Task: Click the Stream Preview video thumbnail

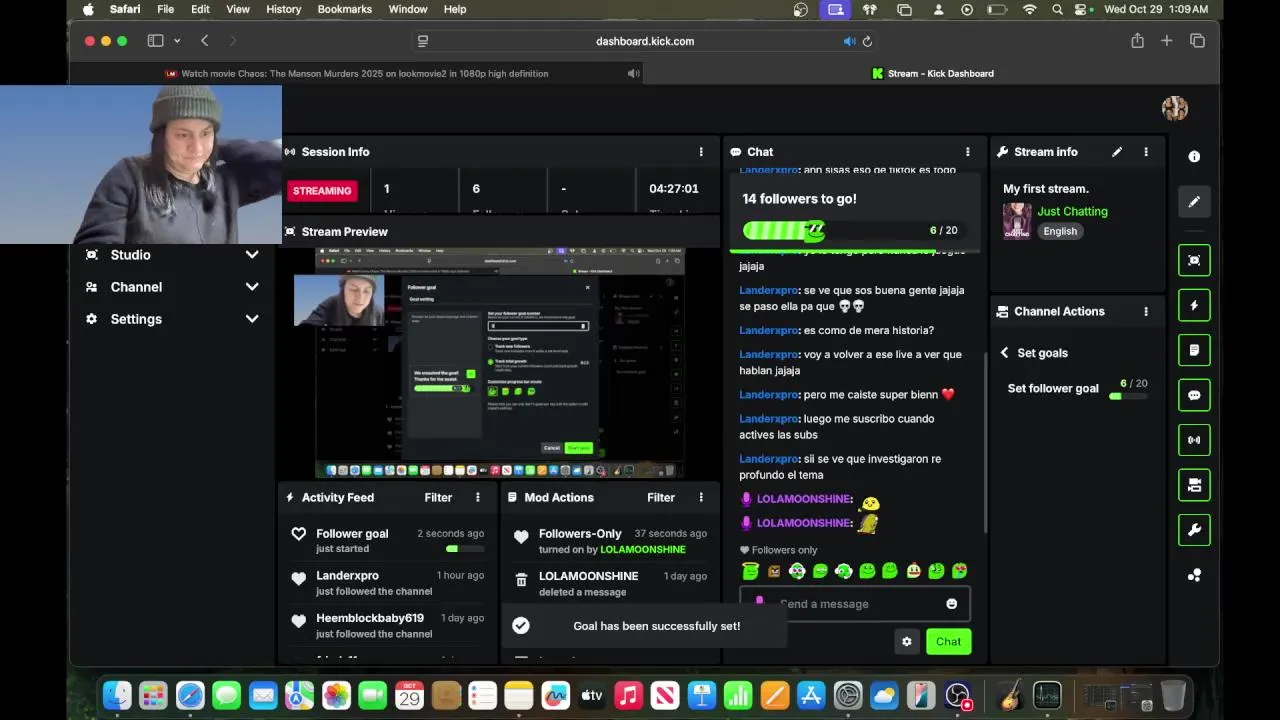Action: pos(500,363)
